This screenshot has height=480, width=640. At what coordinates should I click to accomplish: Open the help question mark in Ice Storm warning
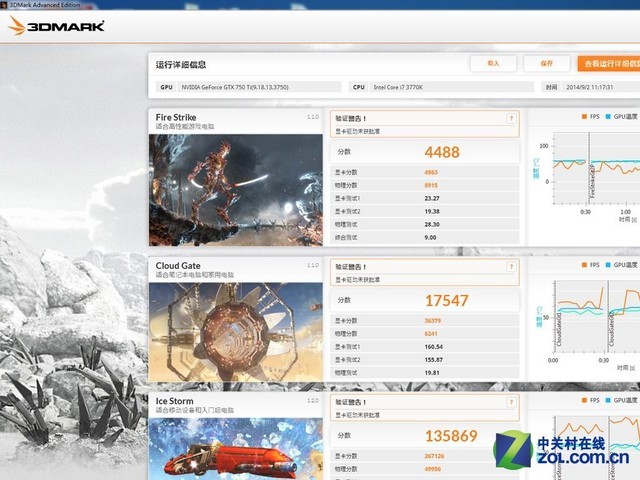(511, 402)
